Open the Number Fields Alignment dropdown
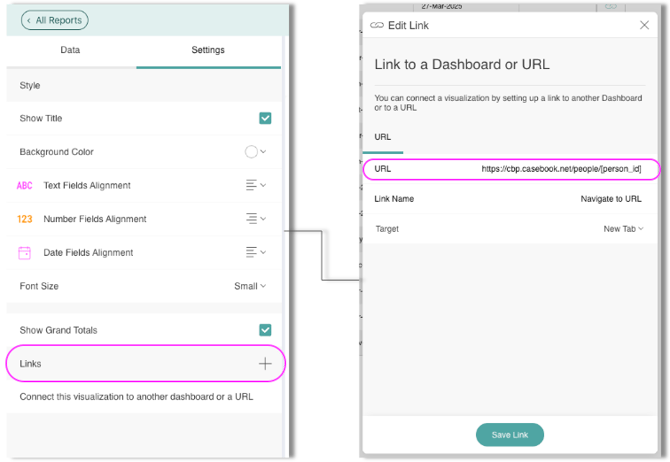The width and height of the screenshot is (670, 462). pyautogui.click(x=256, y=219)
